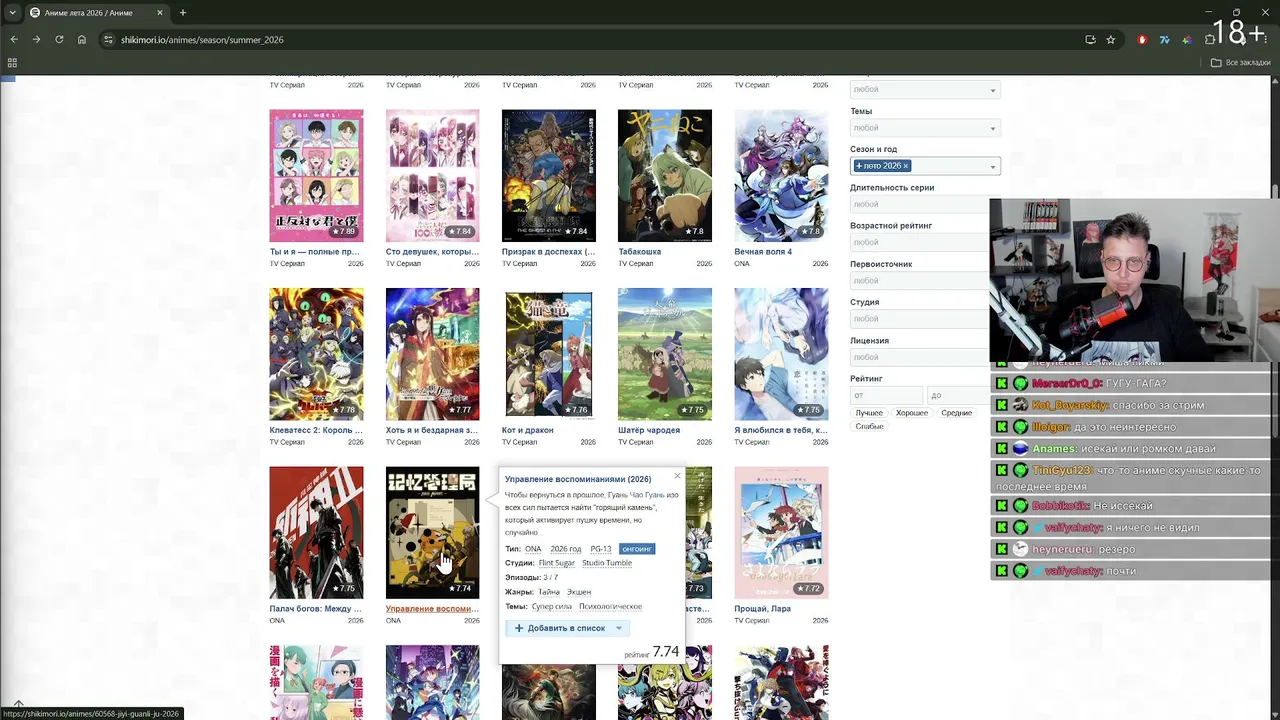Focus the rating 'до' input field

coord(958,395)
